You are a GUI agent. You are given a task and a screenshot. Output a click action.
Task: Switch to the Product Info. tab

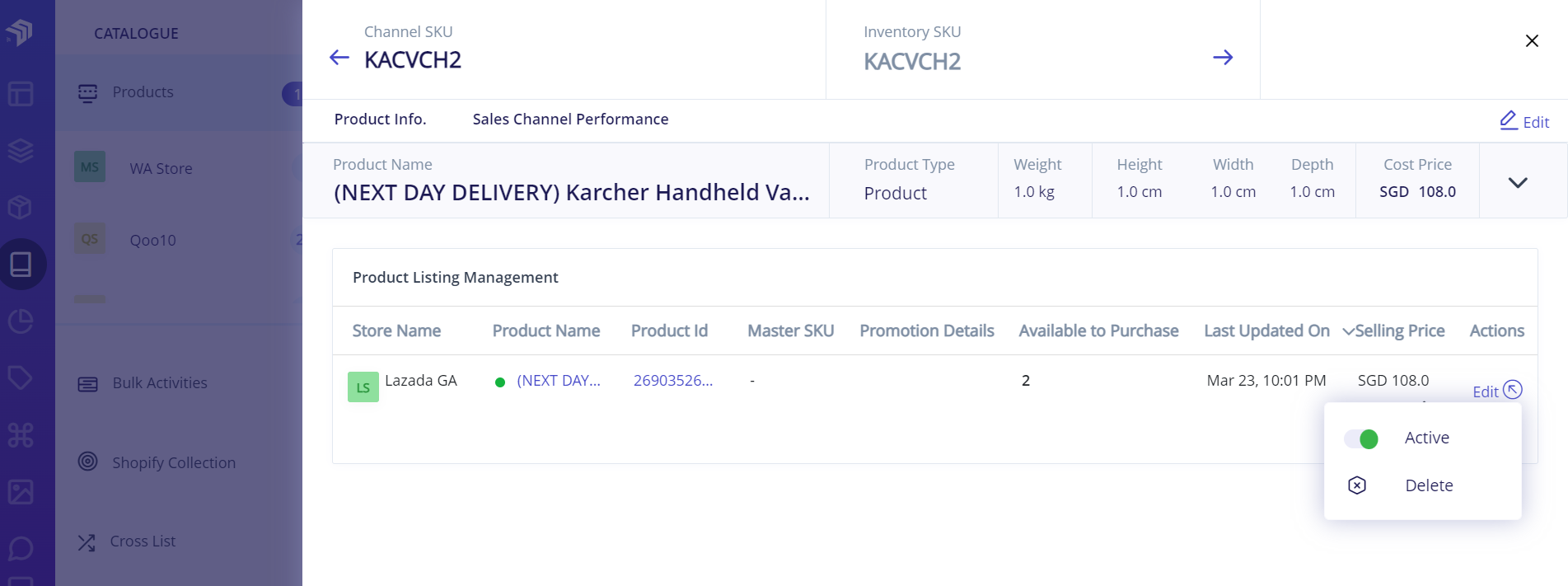tap(380, 120)
